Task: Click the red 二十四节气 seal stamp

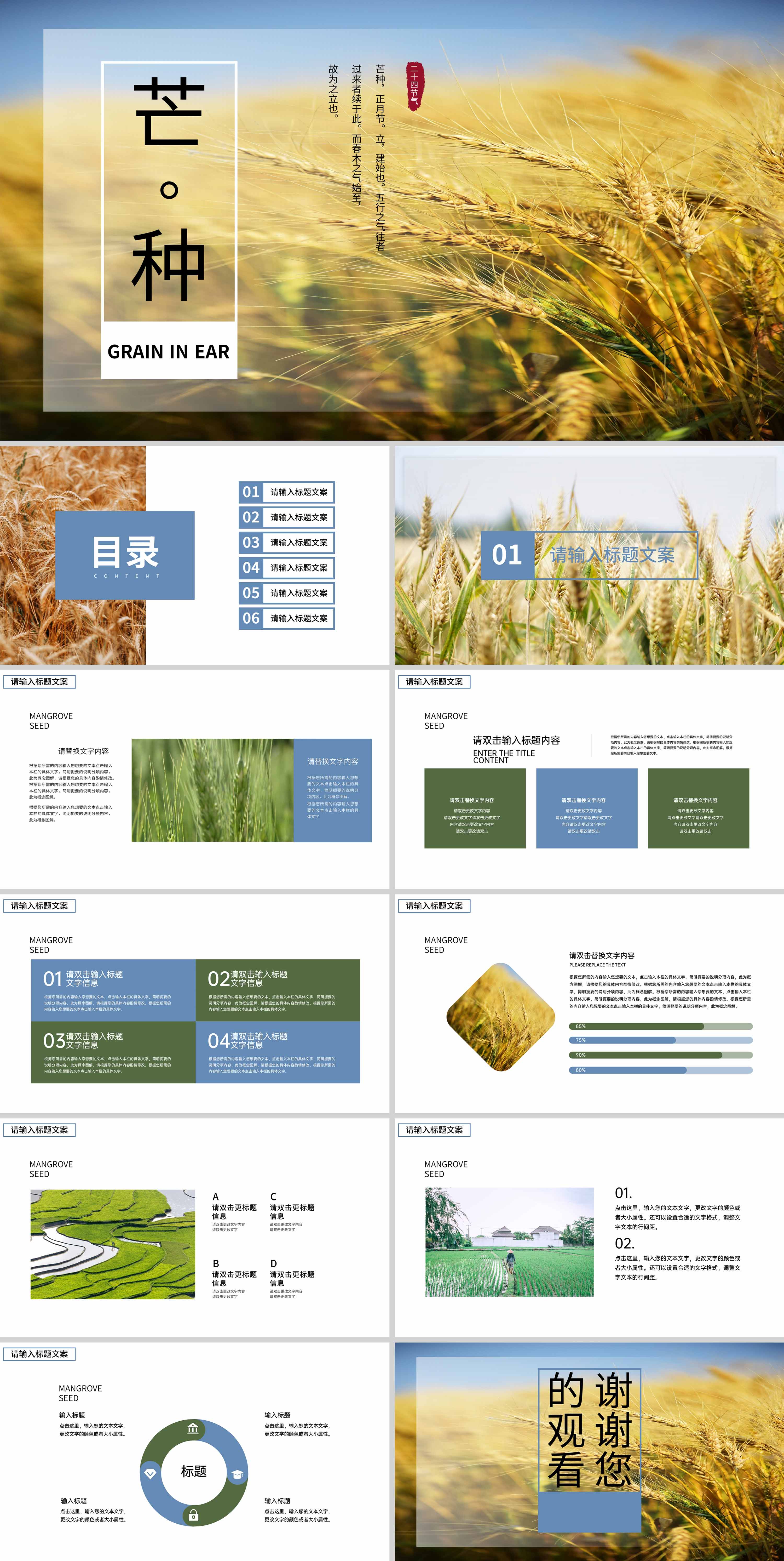Action: click(414, 86)
